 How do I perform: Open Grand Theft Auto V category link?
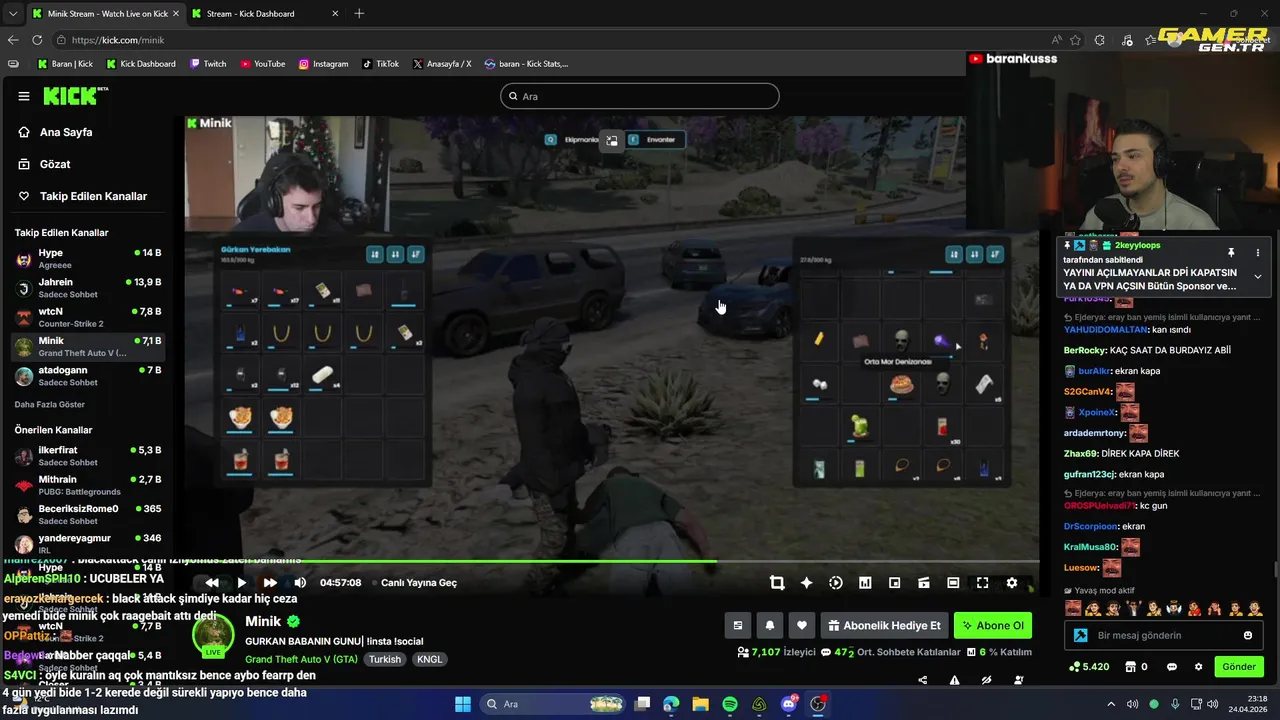click(x=301, y=660)
